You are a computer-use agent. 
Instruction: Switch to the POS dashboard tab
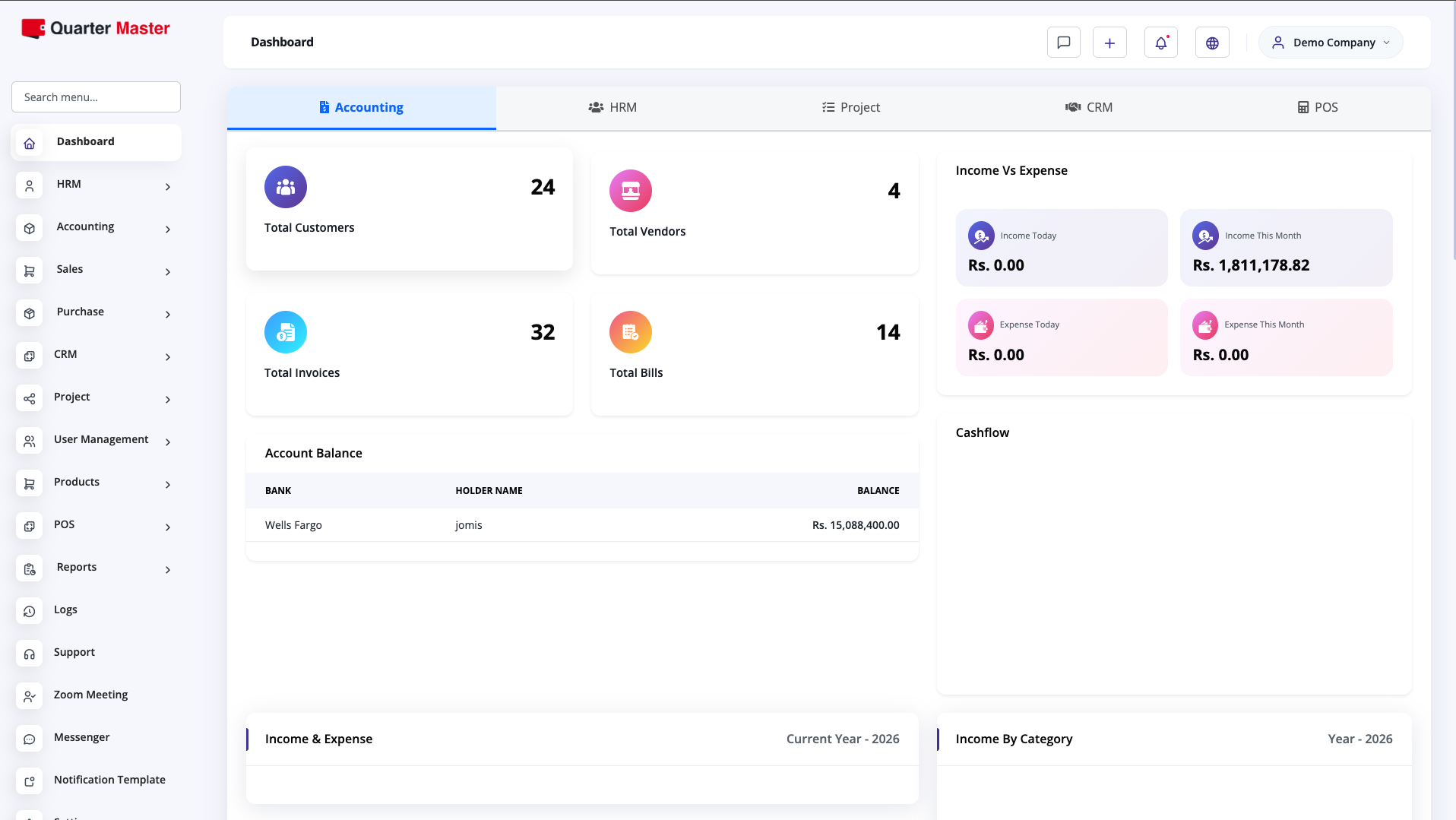[1317, 108]
